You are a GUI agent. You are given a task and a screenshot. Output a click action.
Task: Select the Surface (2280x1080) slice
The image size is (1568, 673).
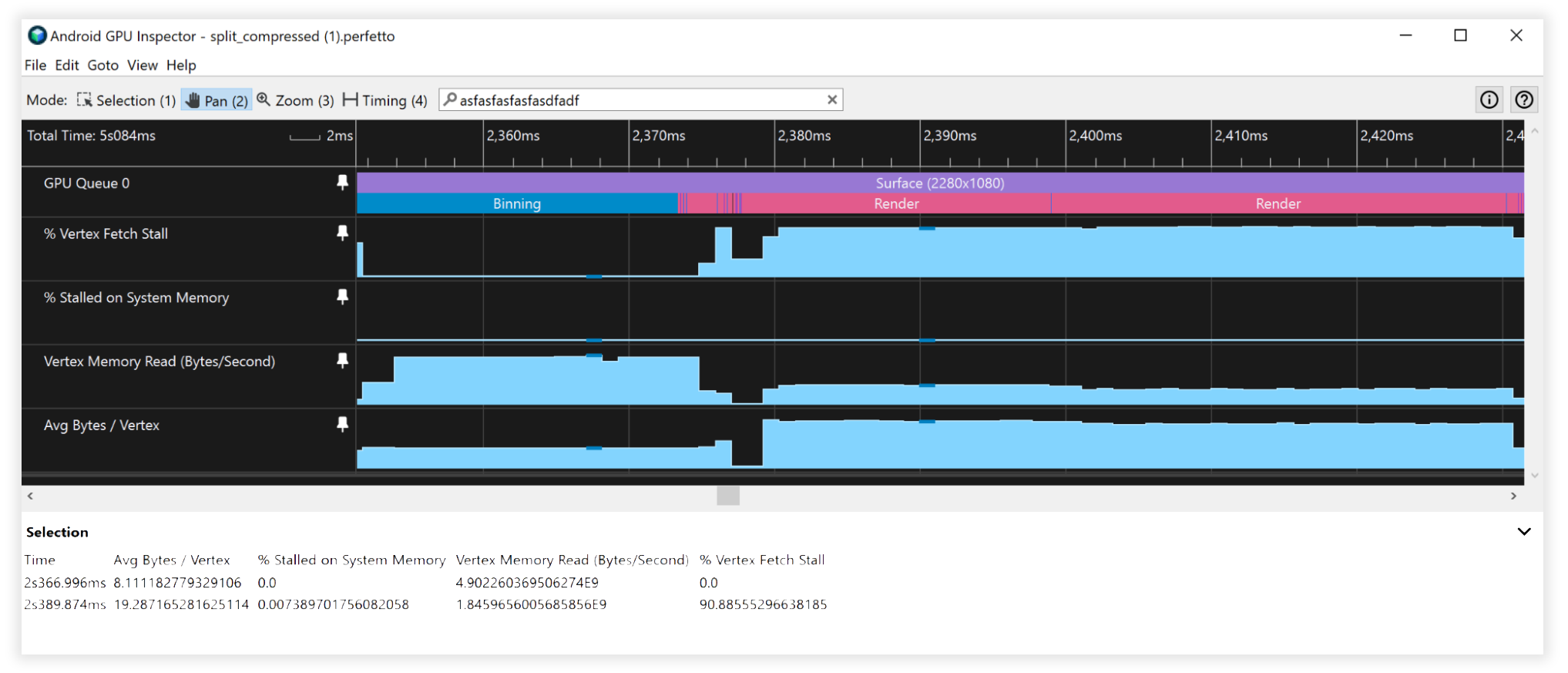pyautogui.click(x=939, y=183)
